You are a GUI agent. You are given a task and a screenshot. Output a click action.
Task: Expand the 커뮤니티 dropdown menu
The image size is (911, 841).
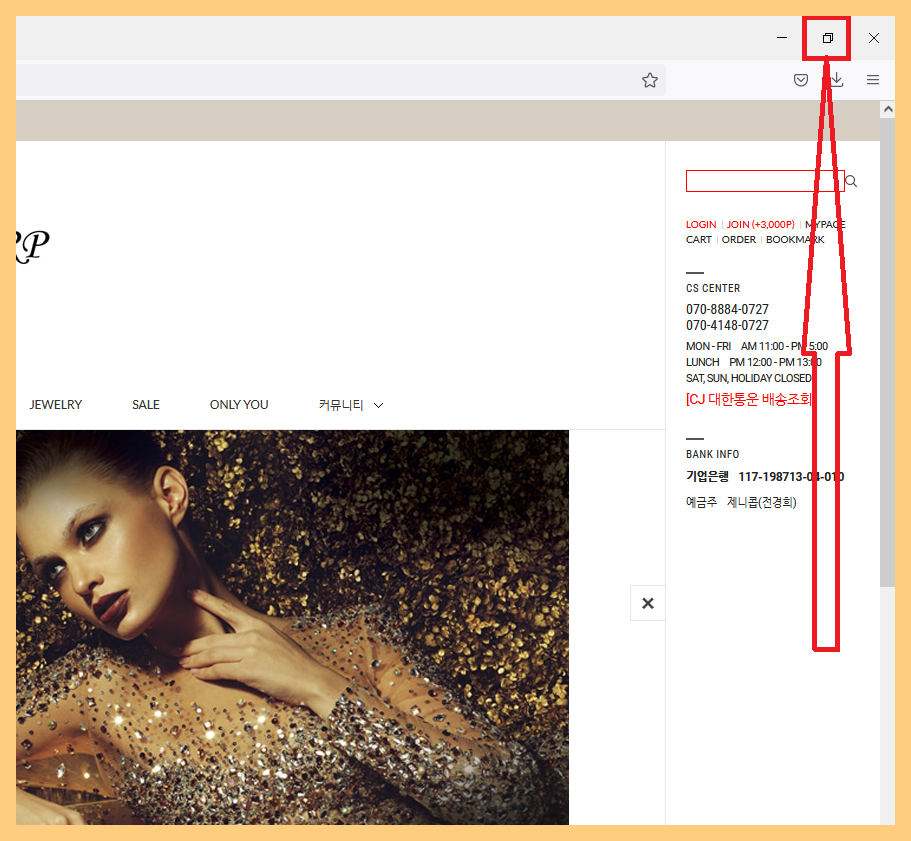coord(351,405)
